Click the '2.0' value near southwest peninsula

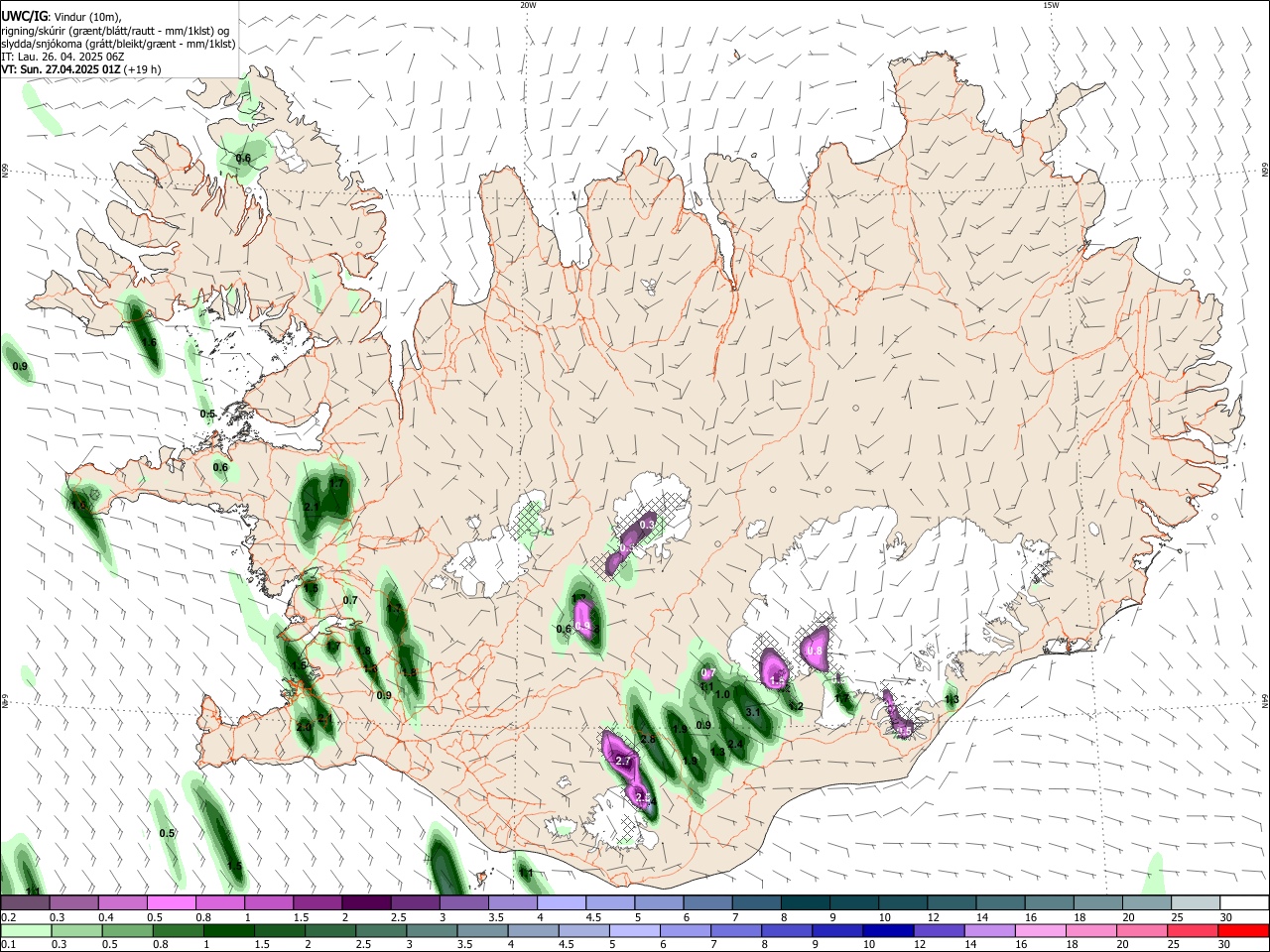click(304, 727)
